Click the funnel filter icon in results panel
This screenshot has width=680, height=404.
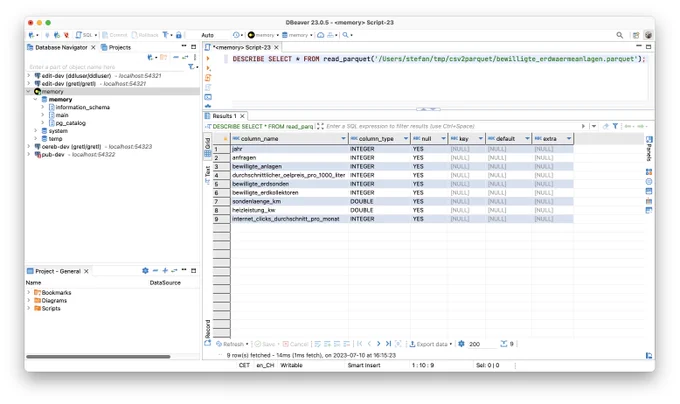coord(615,126)
